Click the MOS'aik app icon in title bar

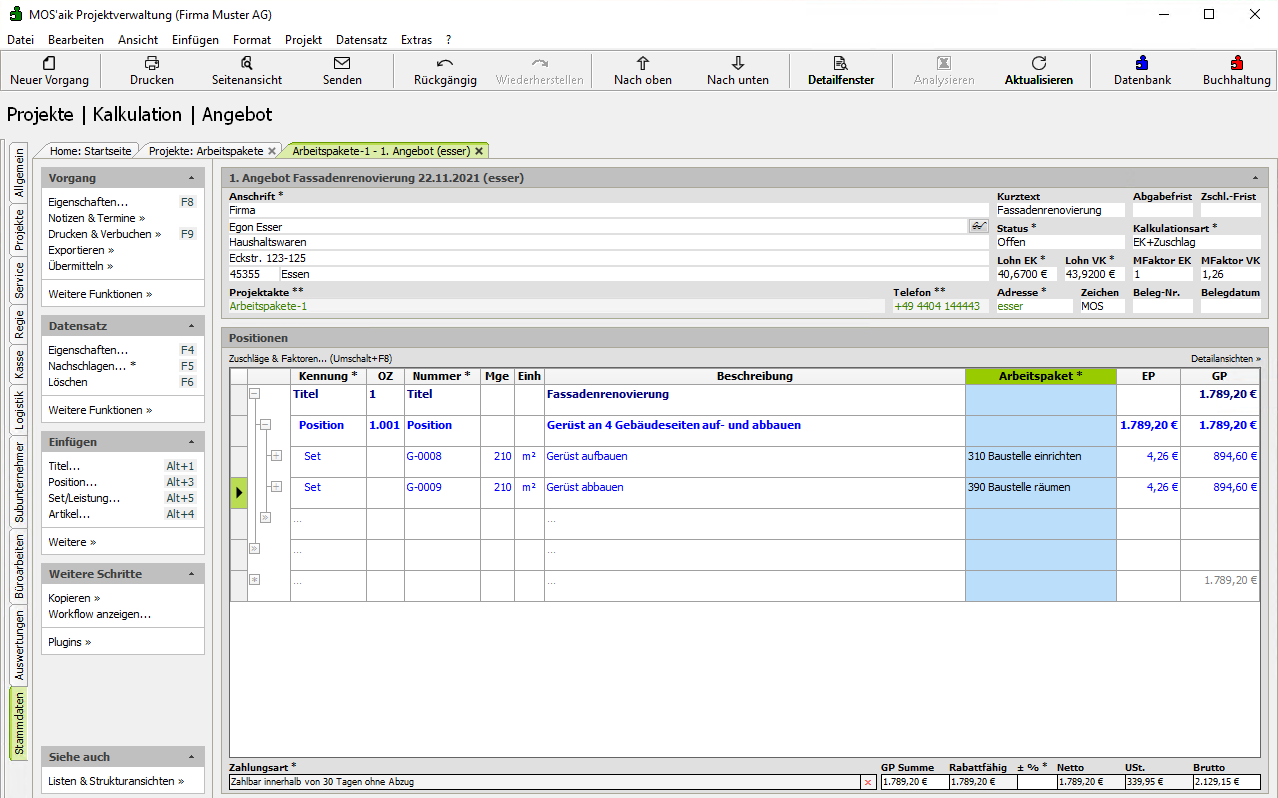point(16,15)
